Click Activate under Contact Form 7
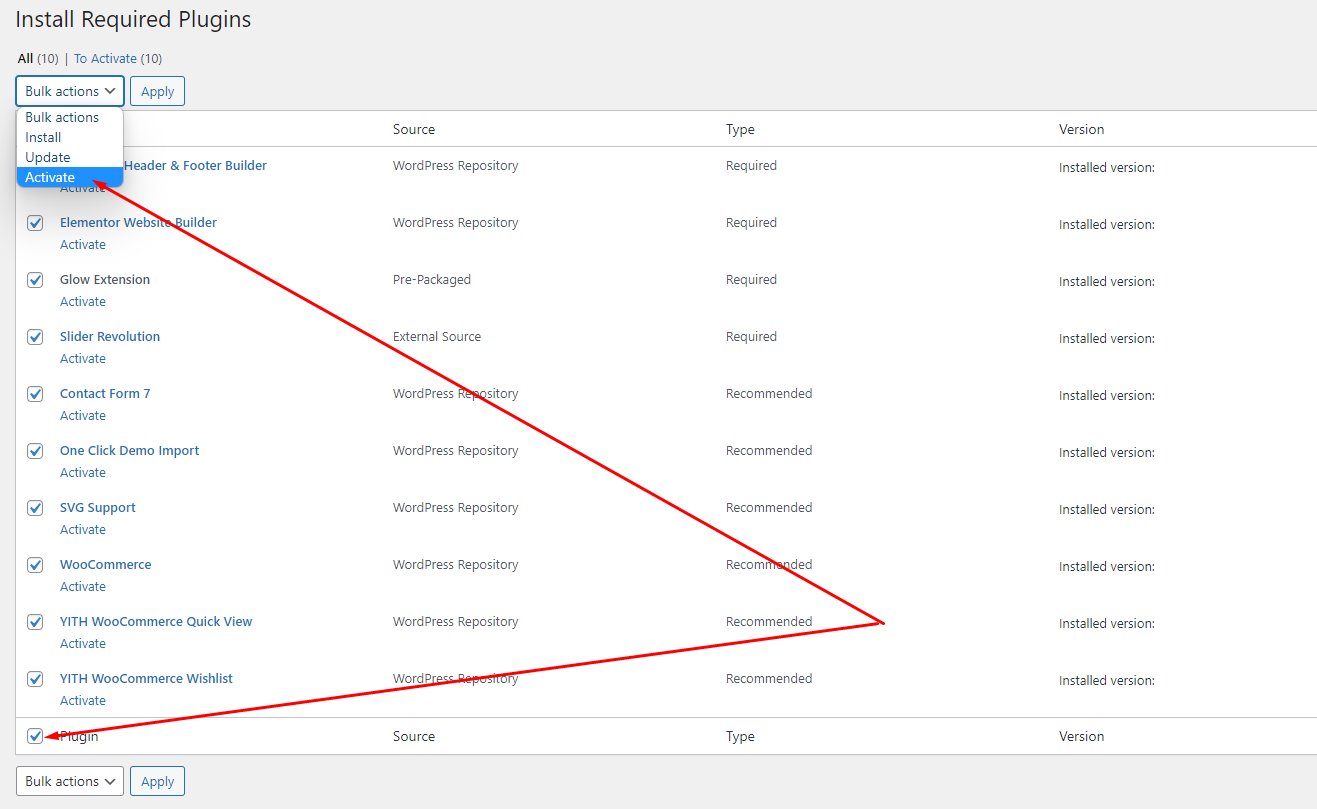 (x=83, y=415)
